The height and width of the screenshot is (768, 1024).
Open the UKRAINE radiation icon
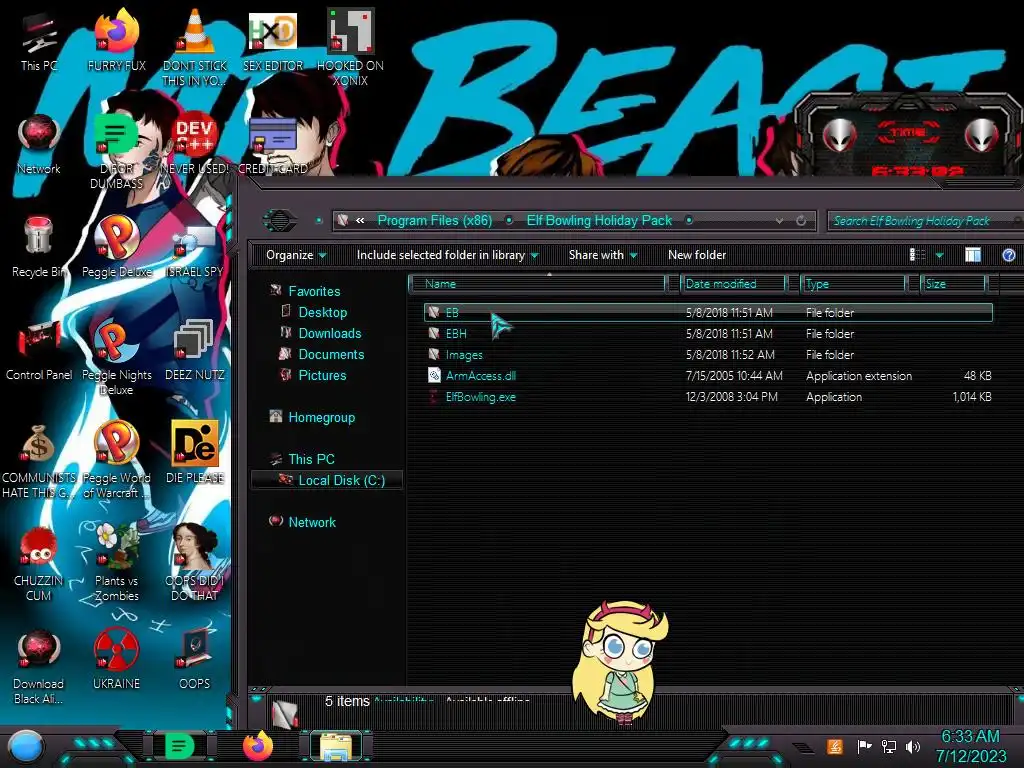116,660
